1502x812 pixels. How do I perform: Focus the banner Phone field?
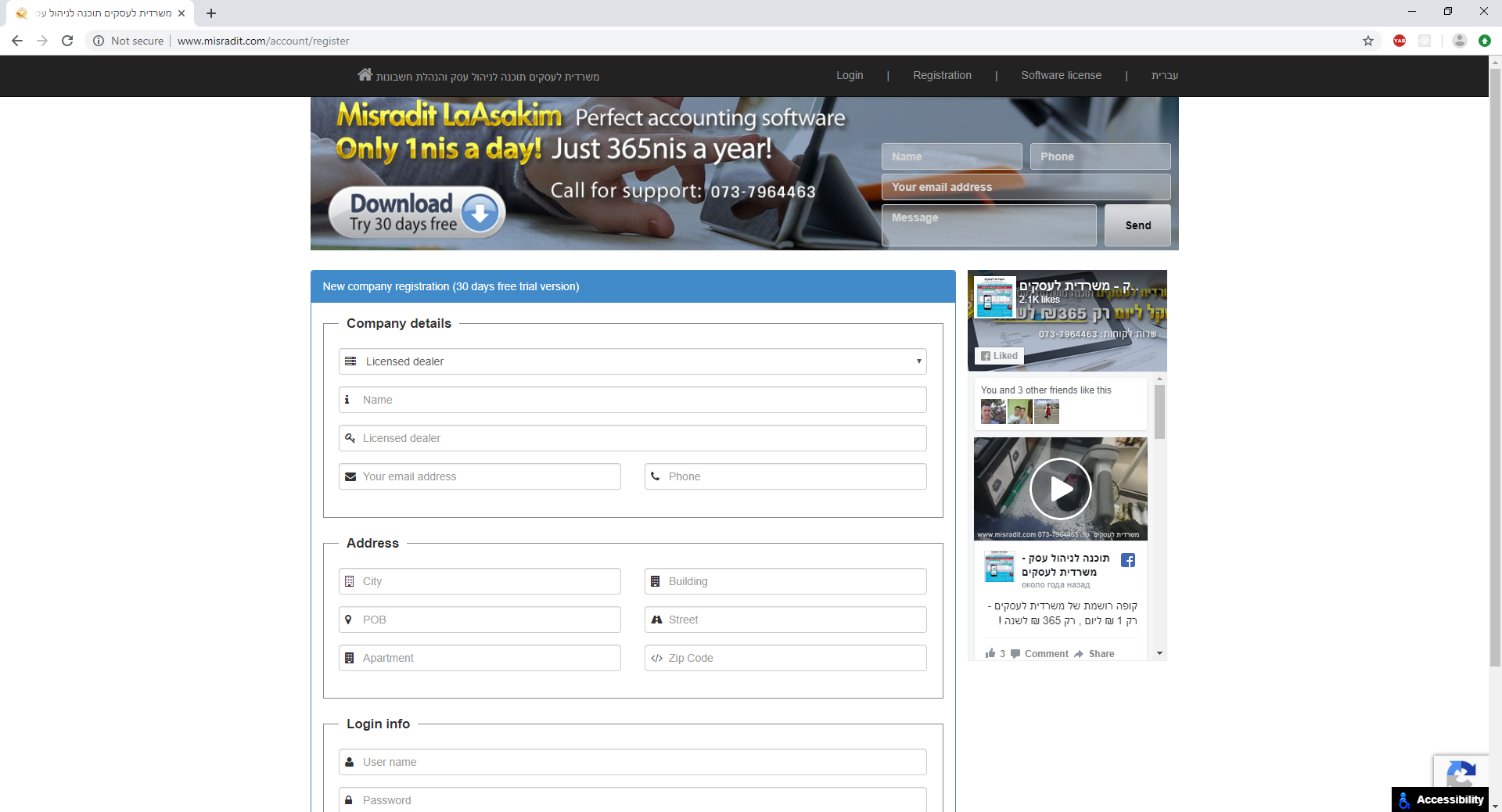click(1101, 156)
